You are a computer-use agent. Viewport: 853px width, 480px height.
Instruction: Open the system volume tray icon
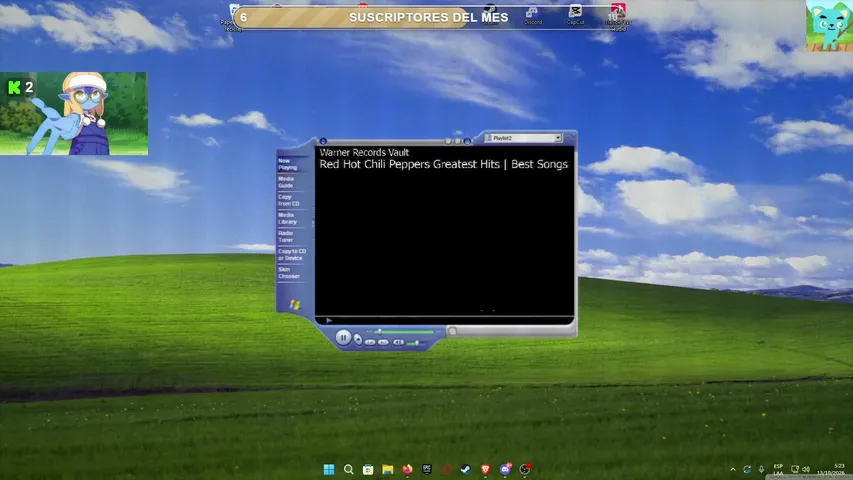(806, 469)
